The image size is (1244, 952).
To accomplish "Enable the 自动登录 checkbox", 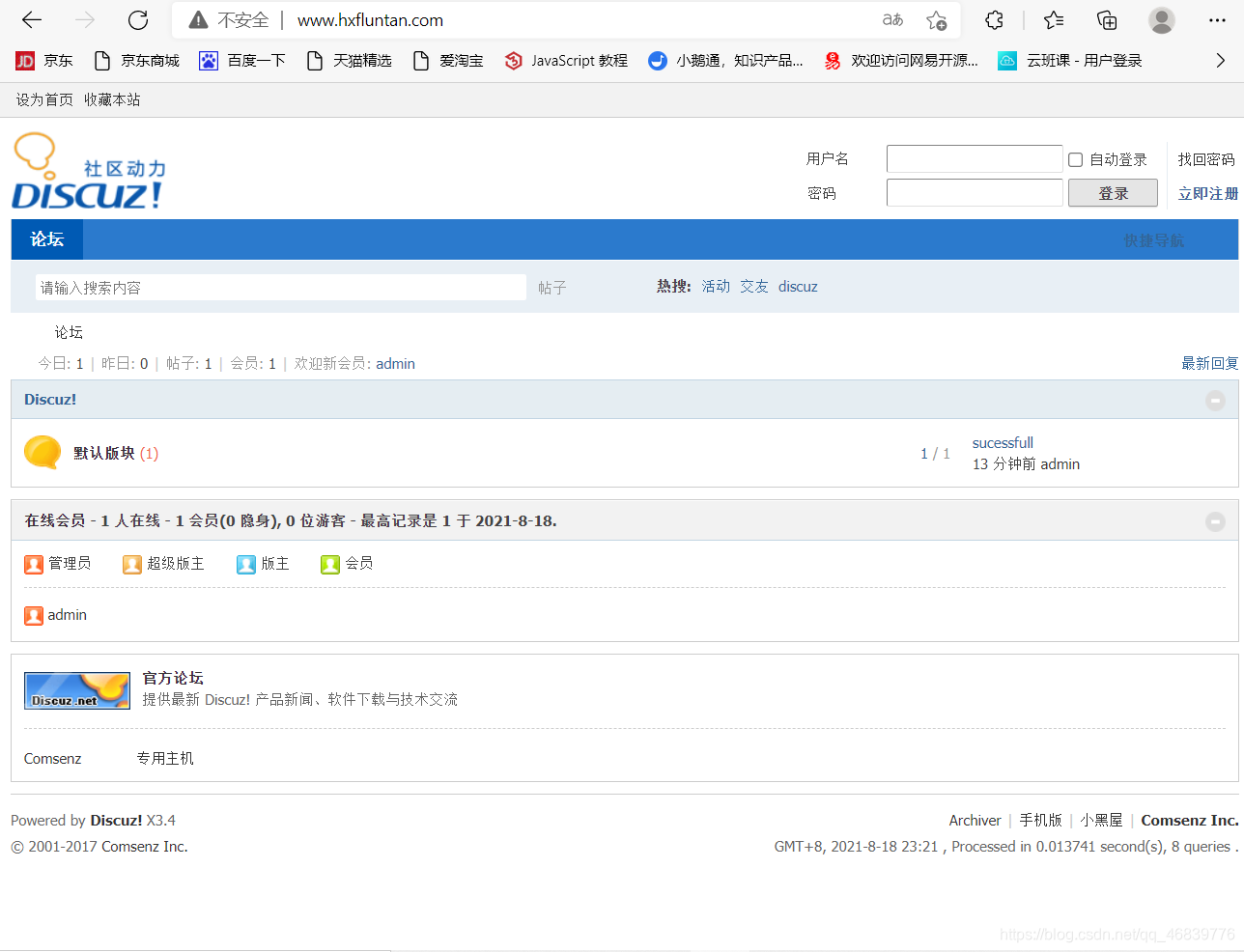I will (x=1075, y=160).
